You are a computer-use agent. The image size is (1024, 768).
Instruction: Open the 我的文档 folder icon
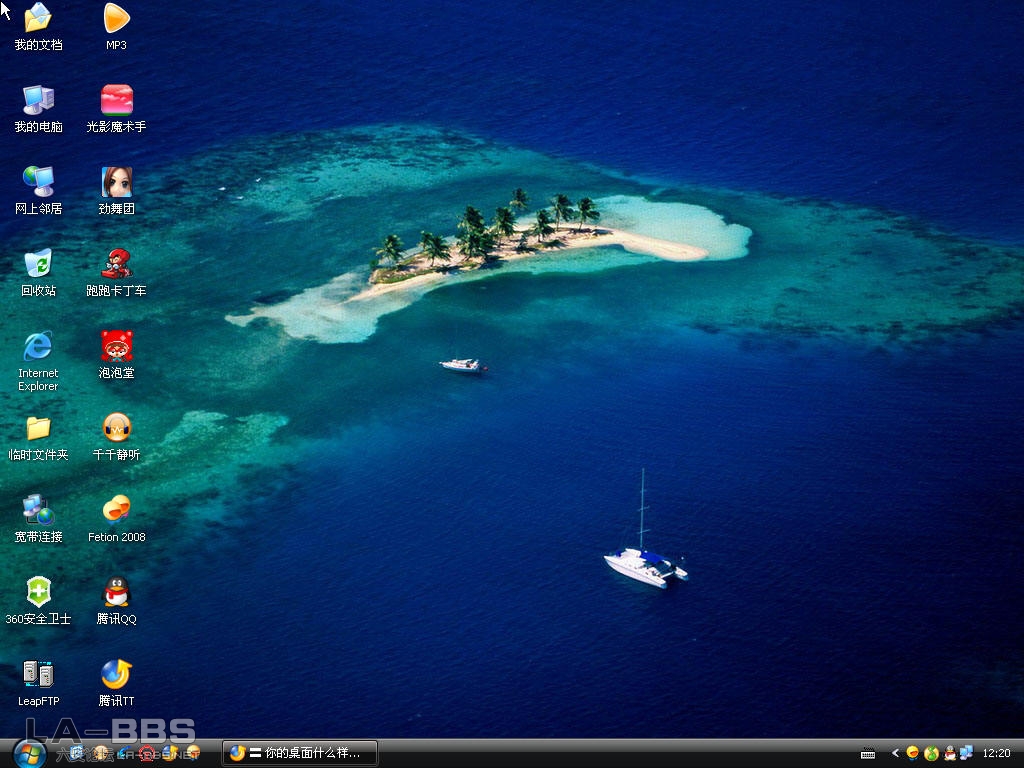click(x=38, y=18)
